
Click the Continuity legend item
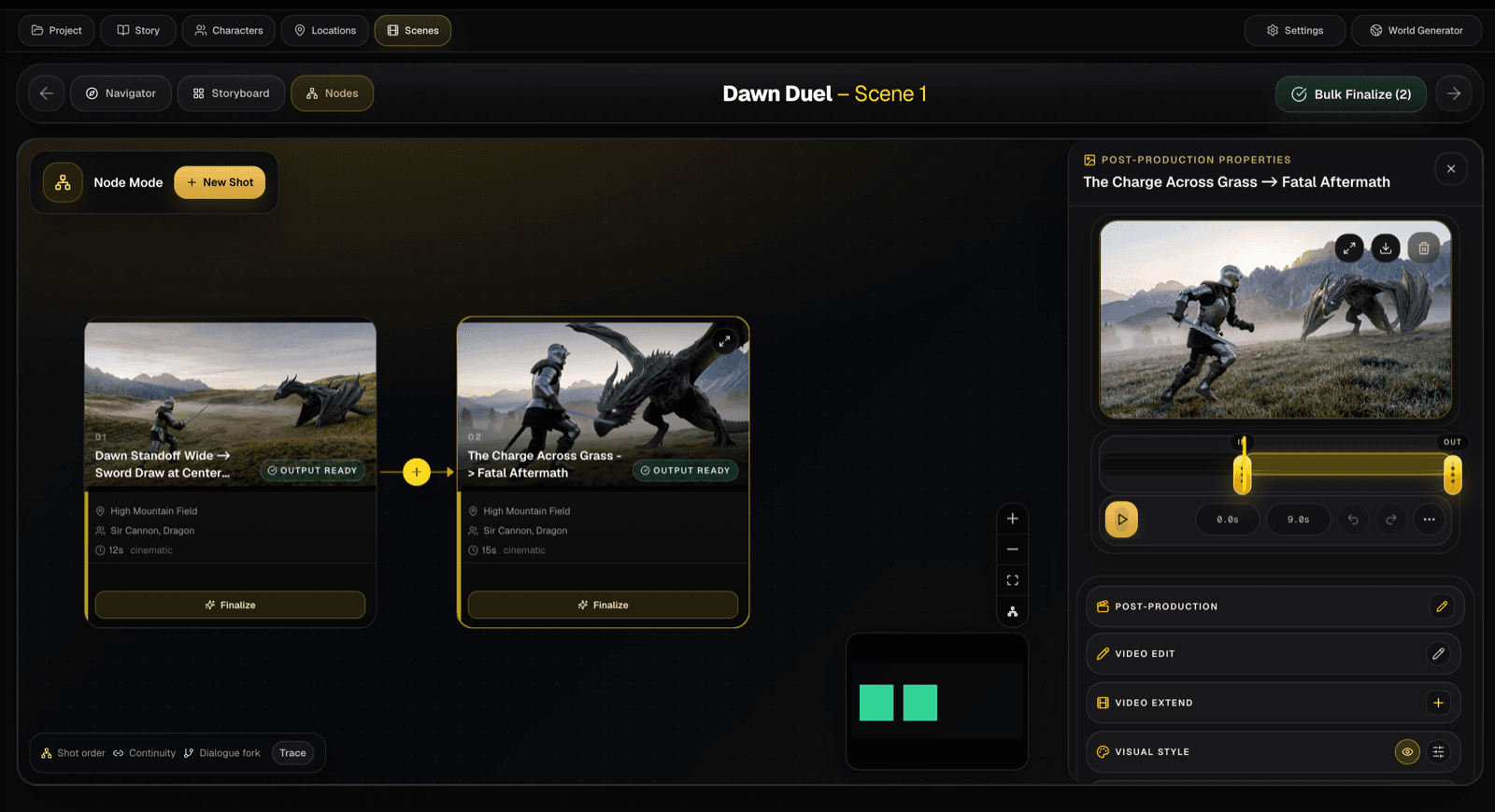[144, 753]
